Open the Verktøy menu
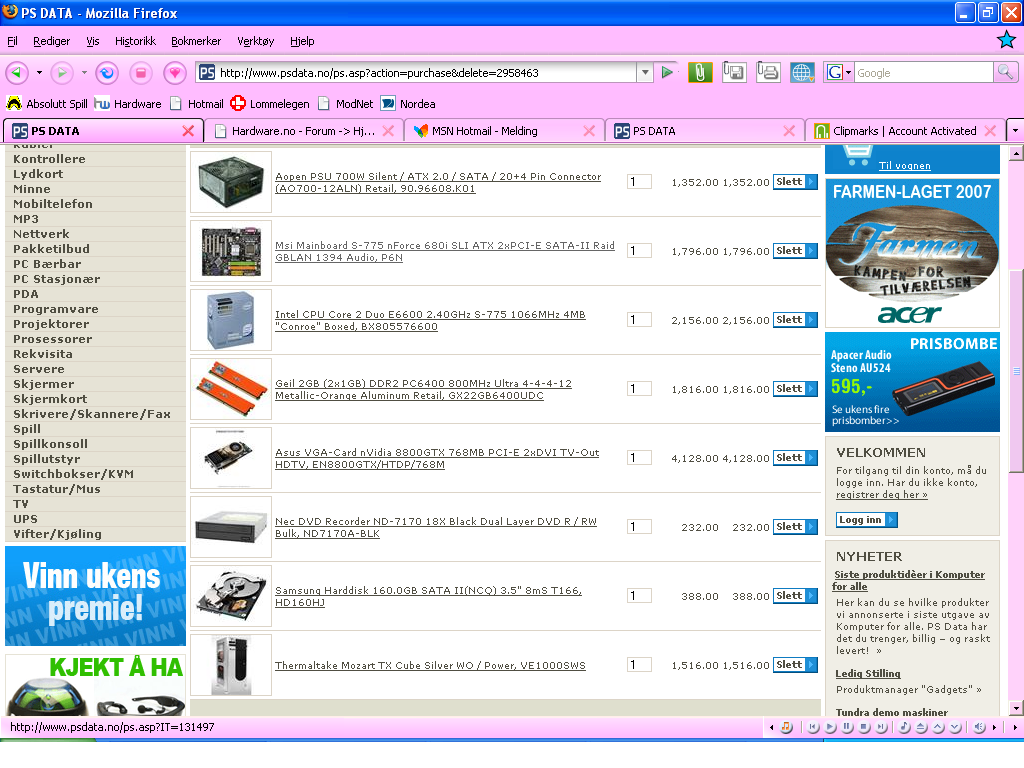The height and width of the screenshot is (768, 1024). (255, 41)
